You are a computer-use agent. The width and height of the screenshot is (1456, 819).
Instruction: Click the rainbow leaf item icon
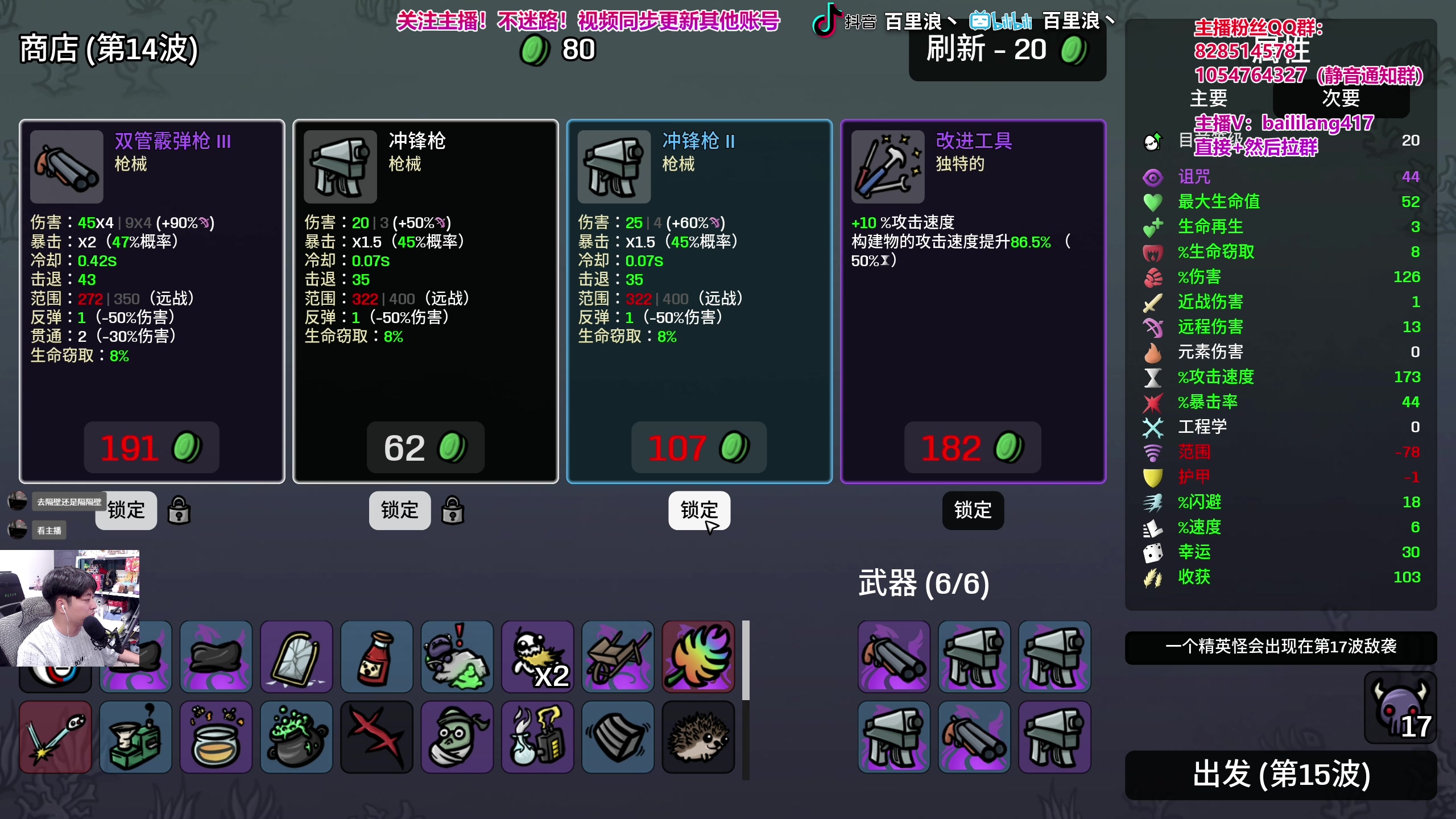pyautogui.click(x=698, y=657)
